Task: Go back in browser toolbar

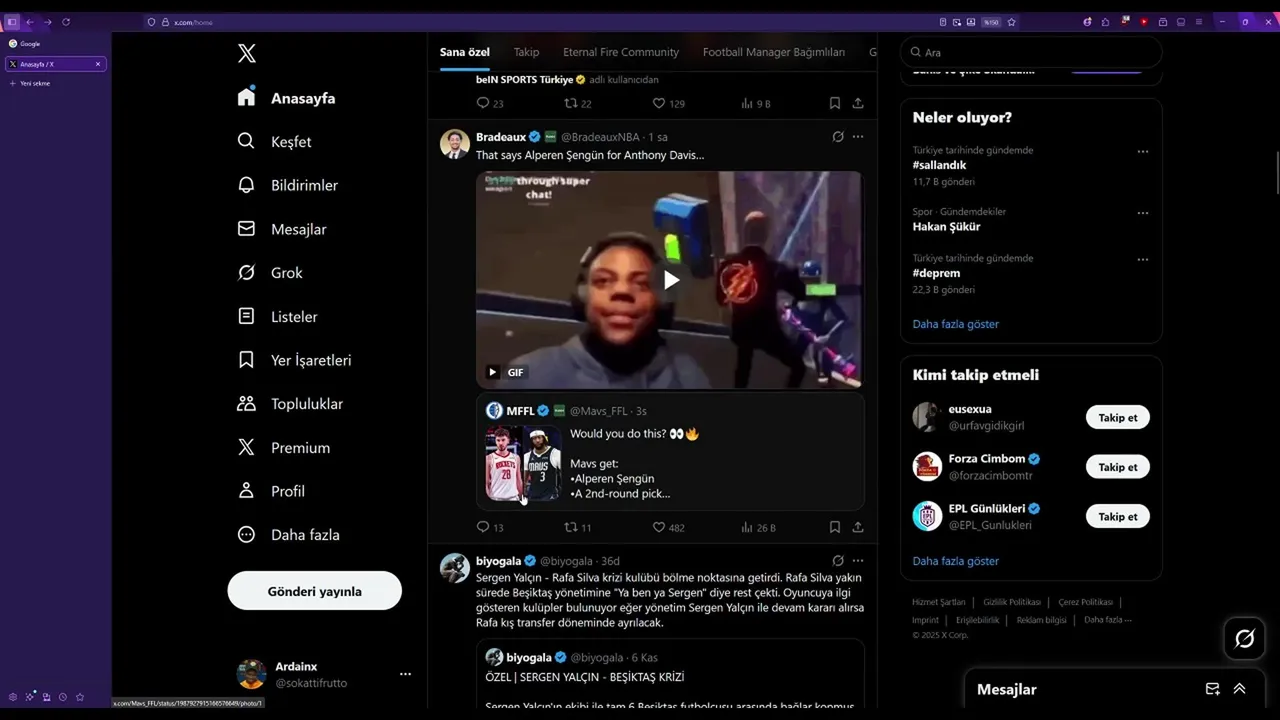Action: click(30, 22)
